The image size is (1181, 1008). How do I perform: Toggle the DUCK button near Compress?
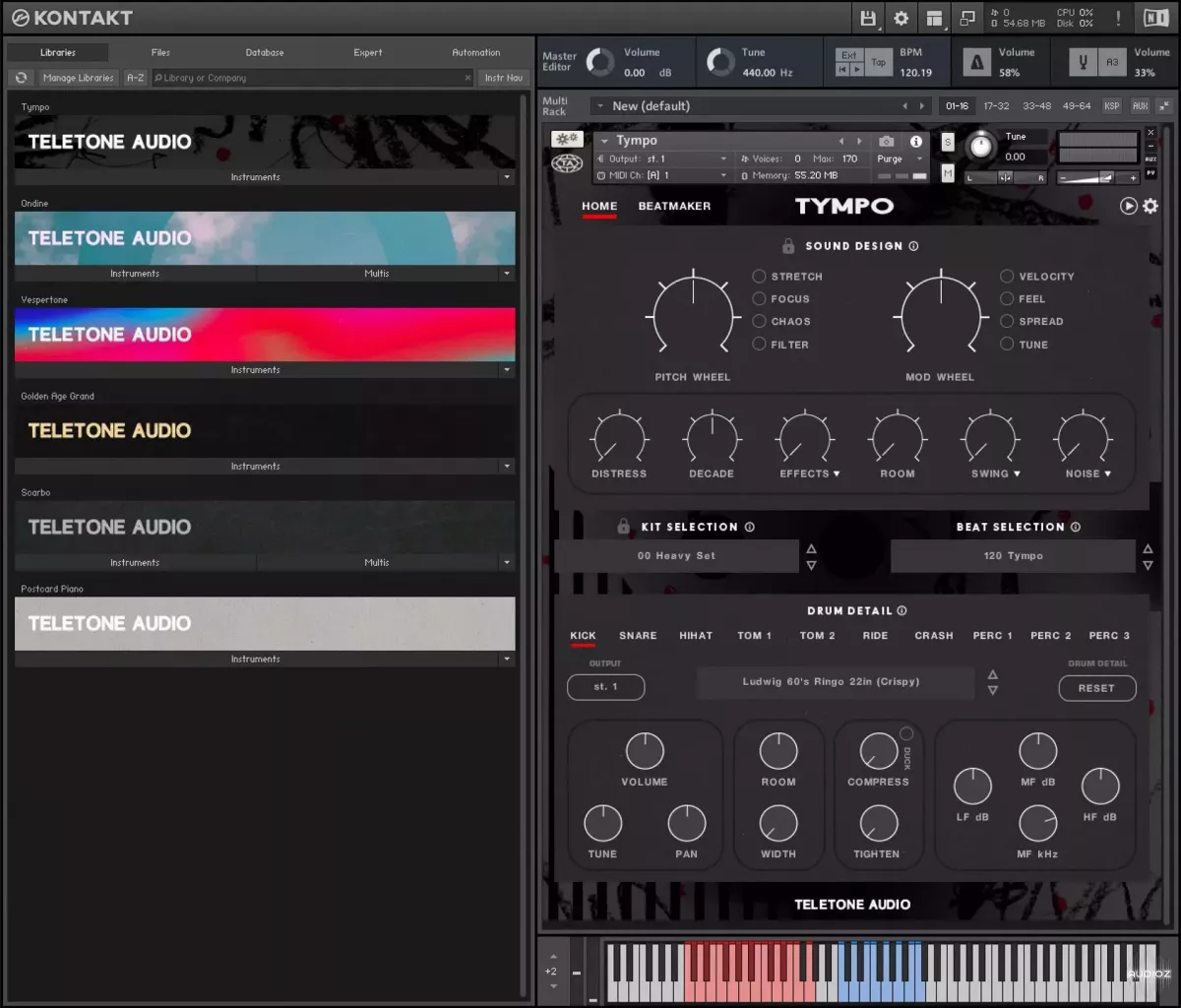tap(906, 734)
